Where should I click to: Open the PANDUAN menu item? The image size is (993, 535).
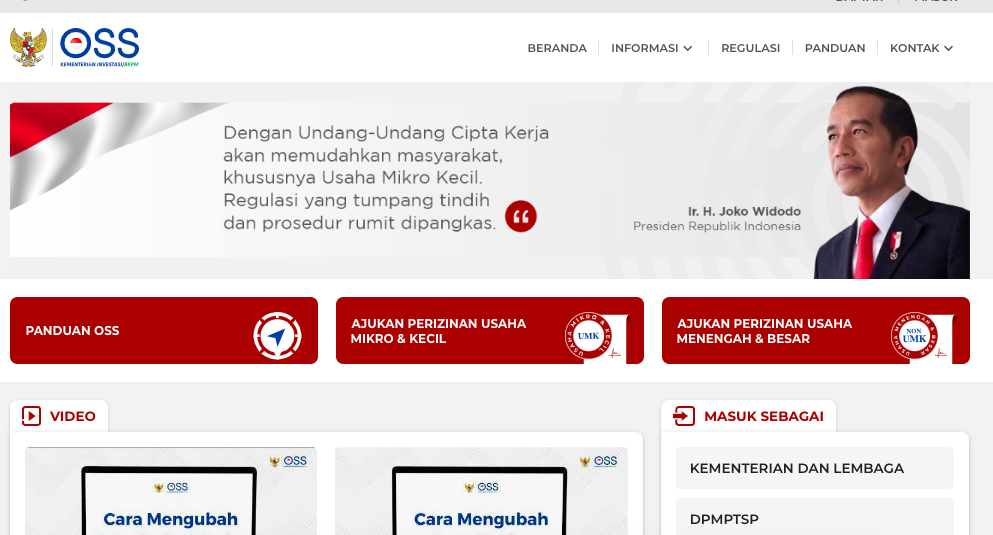835,48
